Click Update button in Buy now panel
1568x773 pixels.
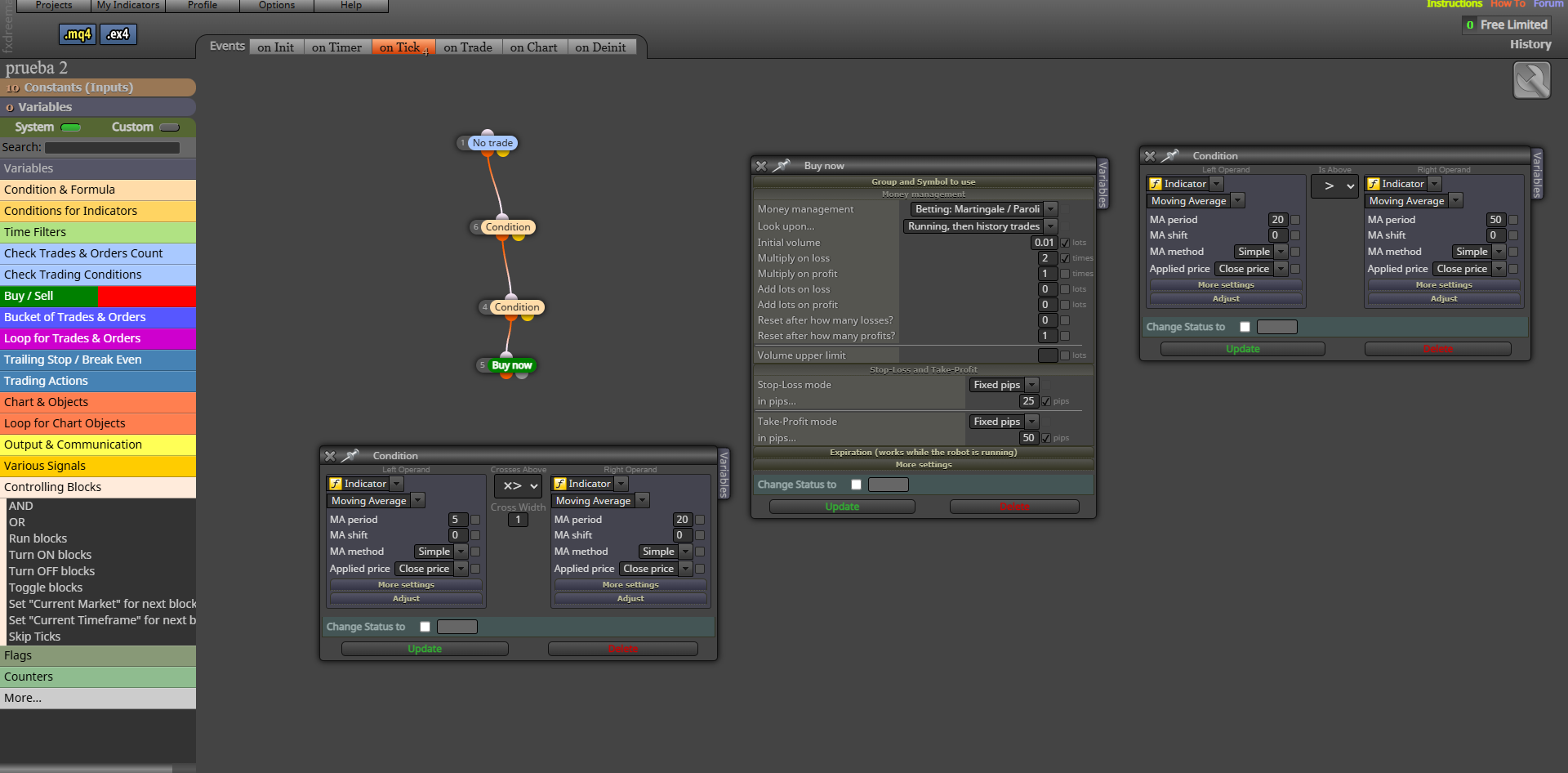click(x=842, y=507)
